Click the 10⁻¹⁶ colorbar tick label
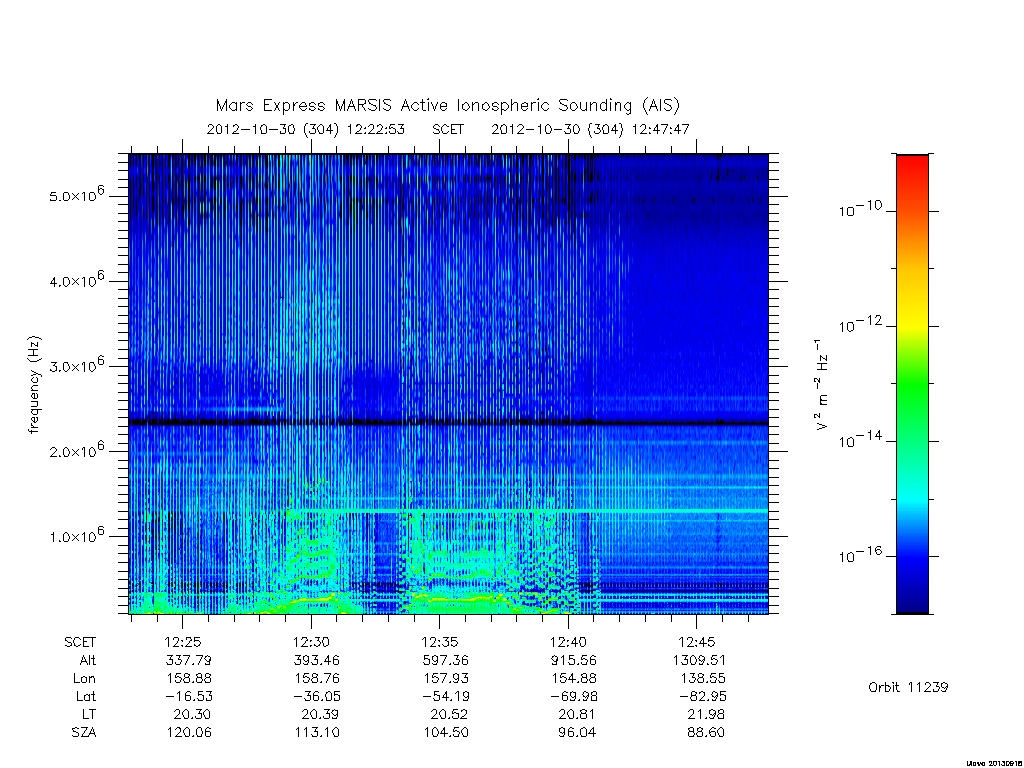 tap(860, 555)
